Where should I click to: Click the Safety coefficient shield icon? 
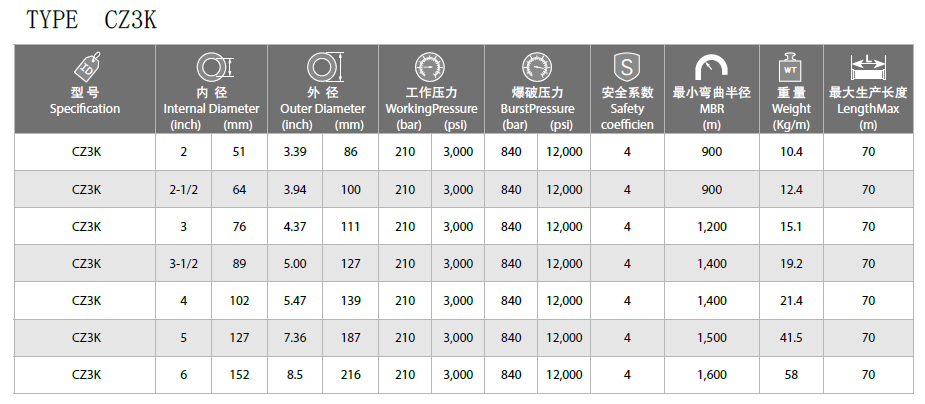(x=627, y=68)
